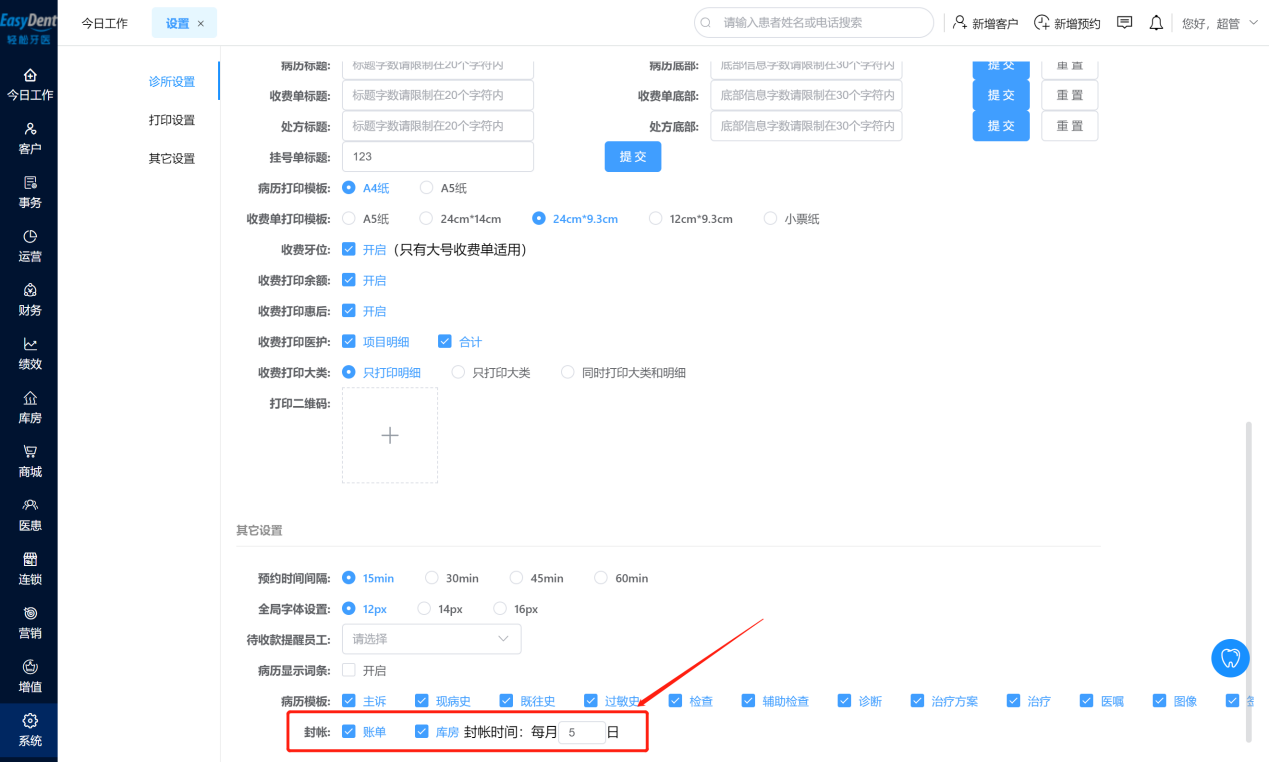Toggle the 主诉 template checkbox

(x=349, y=701)
